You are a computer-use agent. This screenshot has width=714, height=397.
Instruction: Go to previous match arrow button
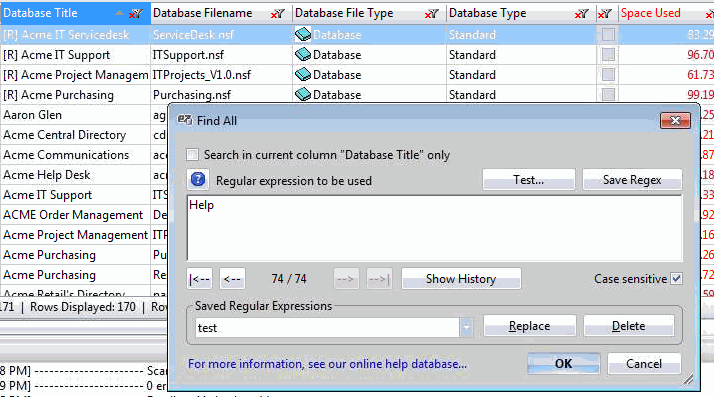pos(232,279)
